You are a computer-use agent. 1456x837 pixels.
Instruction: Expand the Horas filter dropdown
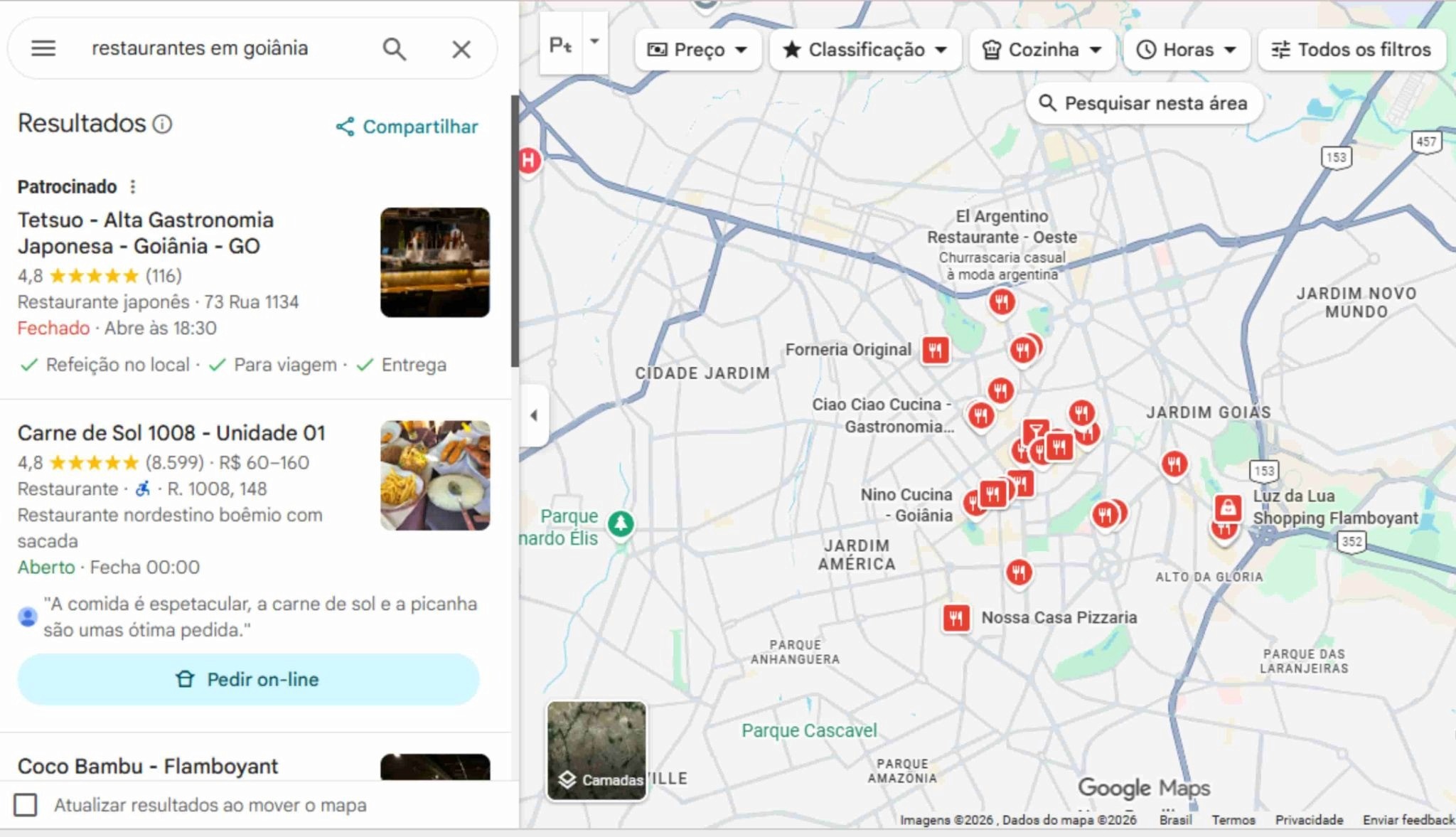(x=1187, y=49)
